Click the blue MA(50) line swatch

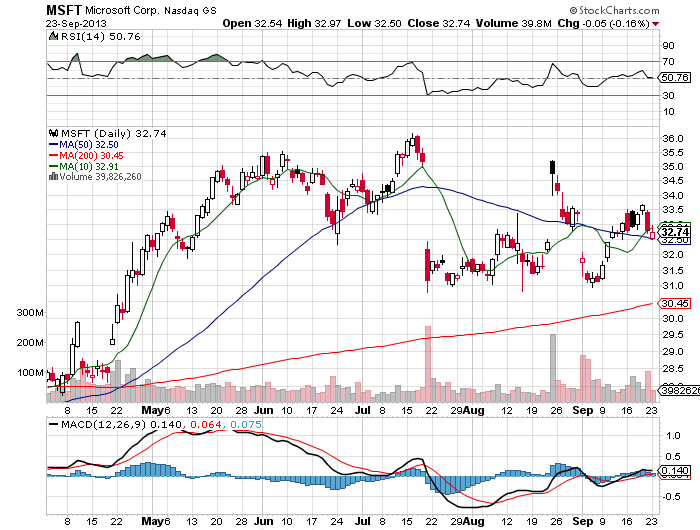(x=53, y=145)
